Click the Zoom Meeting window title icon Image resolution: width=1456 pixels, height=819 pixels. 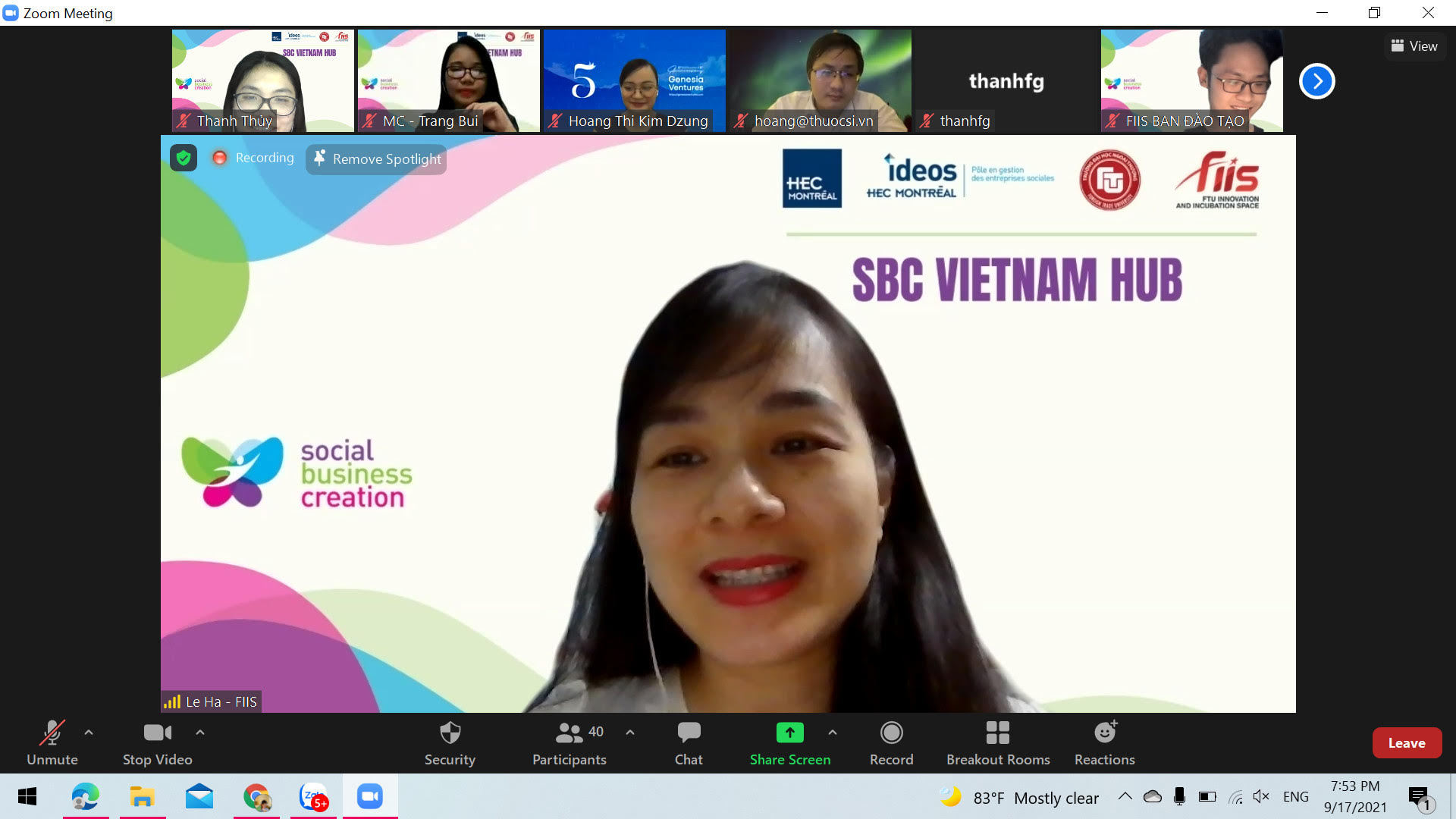click(11, 13)
